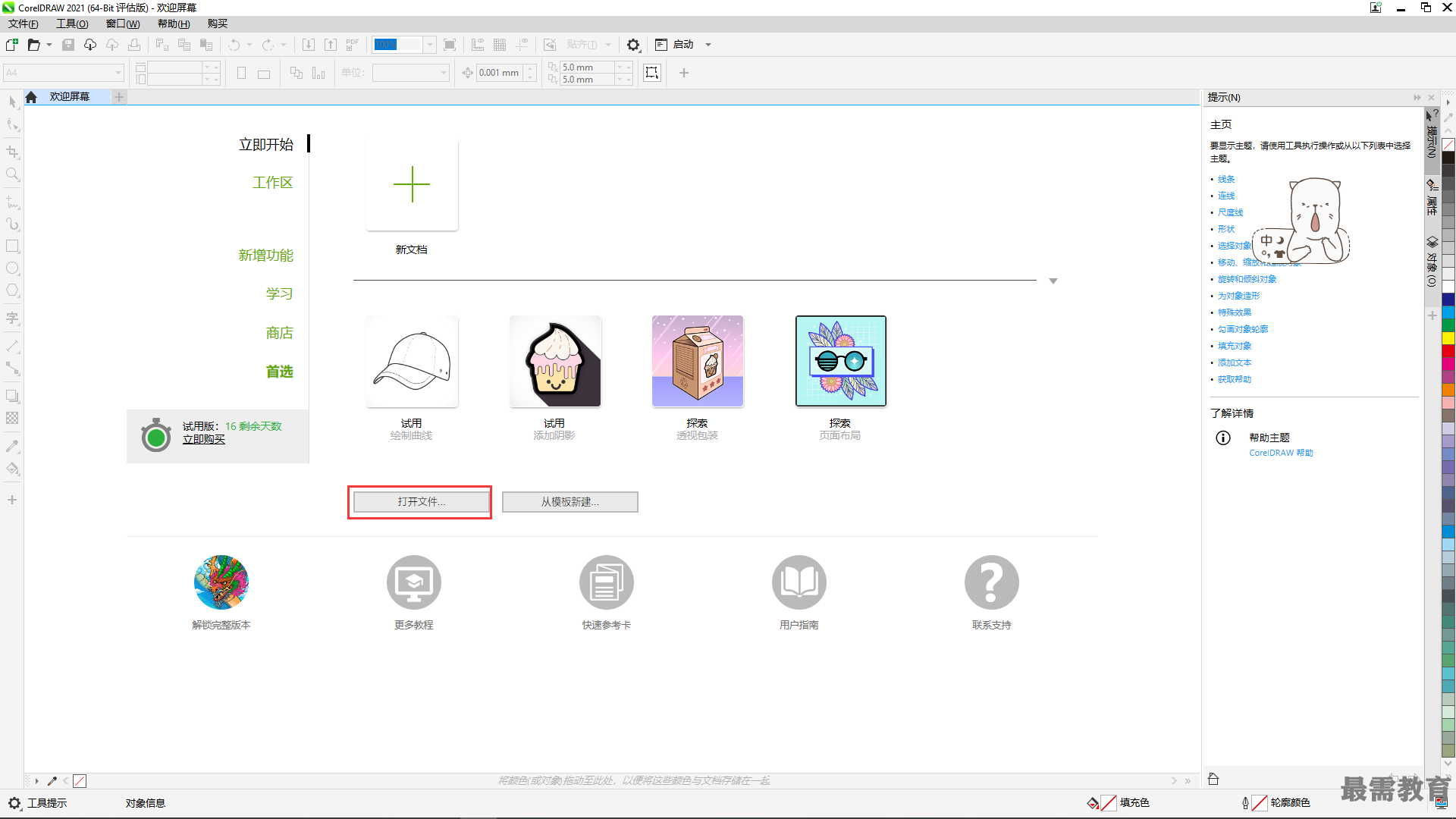This screenshot has width=1456, height=819.
Task: Toggle portrait page orientation
Action: point(241,74)
